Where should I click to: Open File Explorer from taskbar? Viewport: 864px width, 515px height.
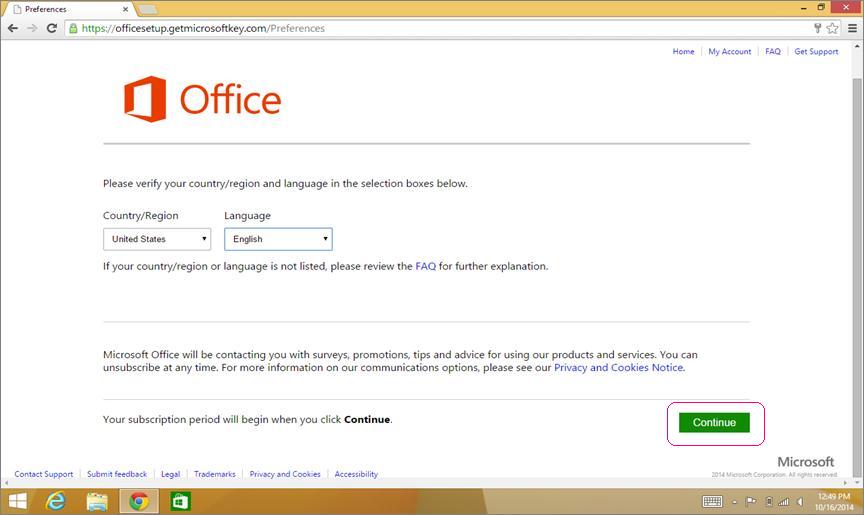pos(97,502)
